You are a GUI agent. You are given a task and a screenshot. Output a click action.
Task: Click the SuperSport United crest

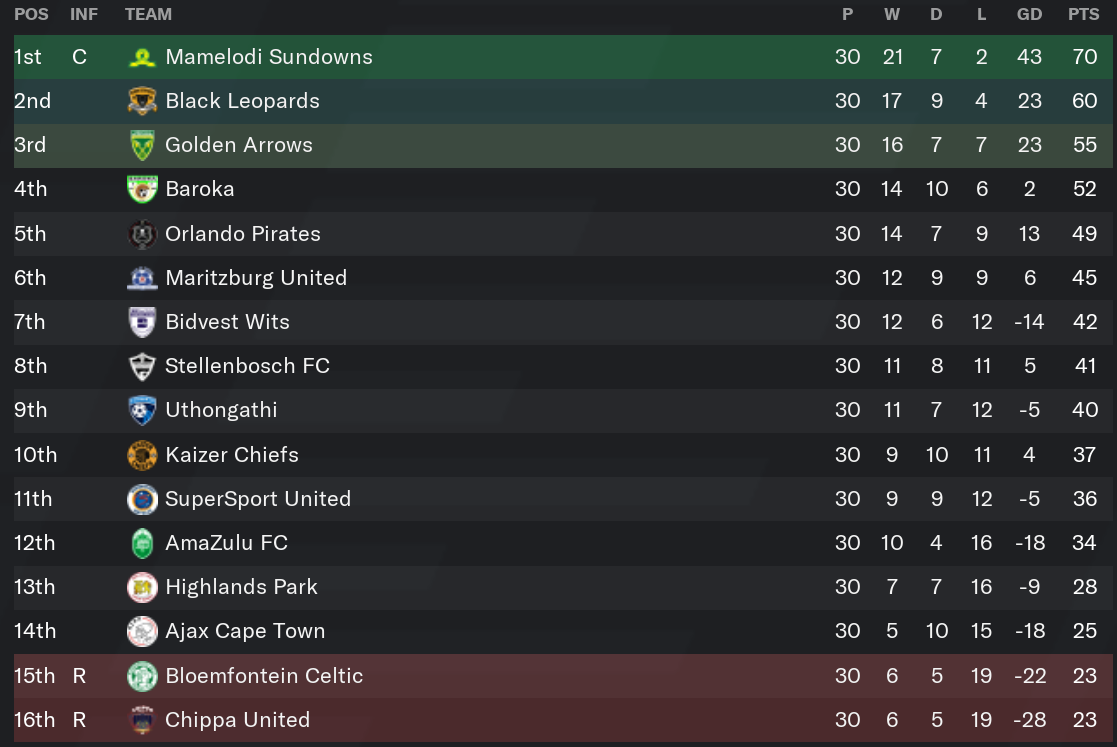142,499
